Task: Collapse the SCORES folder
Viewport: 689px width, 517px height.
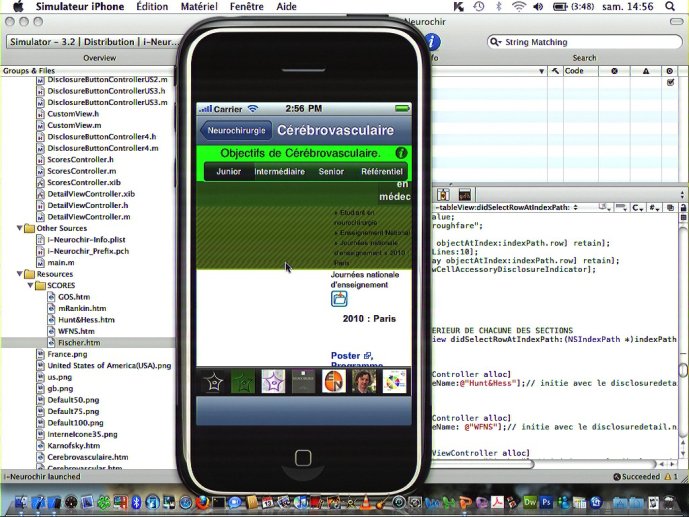Action: pyautogui.click(x=30, y=285)
